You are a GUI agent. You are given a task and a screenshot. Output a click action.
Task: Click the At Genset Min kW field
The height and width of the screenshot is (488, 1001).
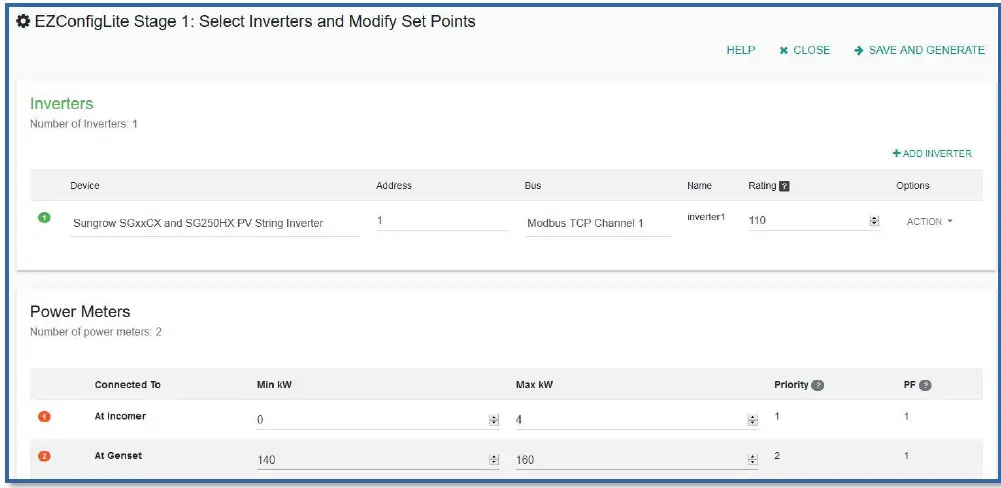(370, 460)
